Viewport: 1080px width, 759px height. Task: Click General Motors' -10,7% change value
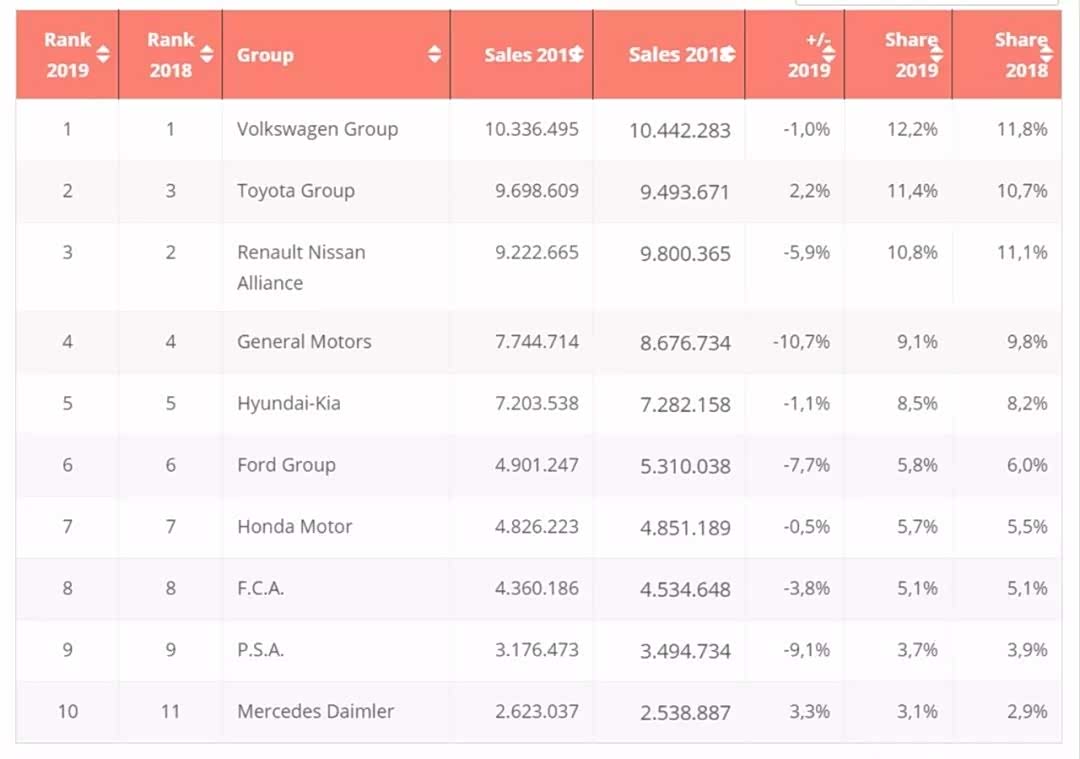click(801, 342)
